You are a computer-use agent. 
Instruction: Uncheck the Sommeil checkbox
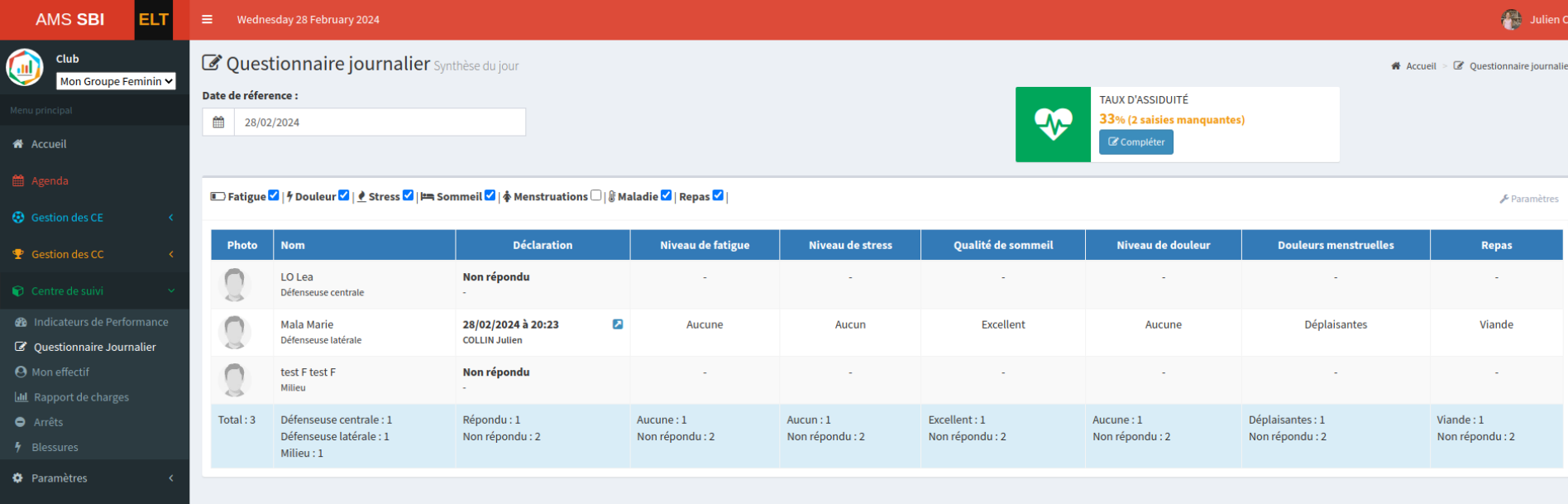490,195
